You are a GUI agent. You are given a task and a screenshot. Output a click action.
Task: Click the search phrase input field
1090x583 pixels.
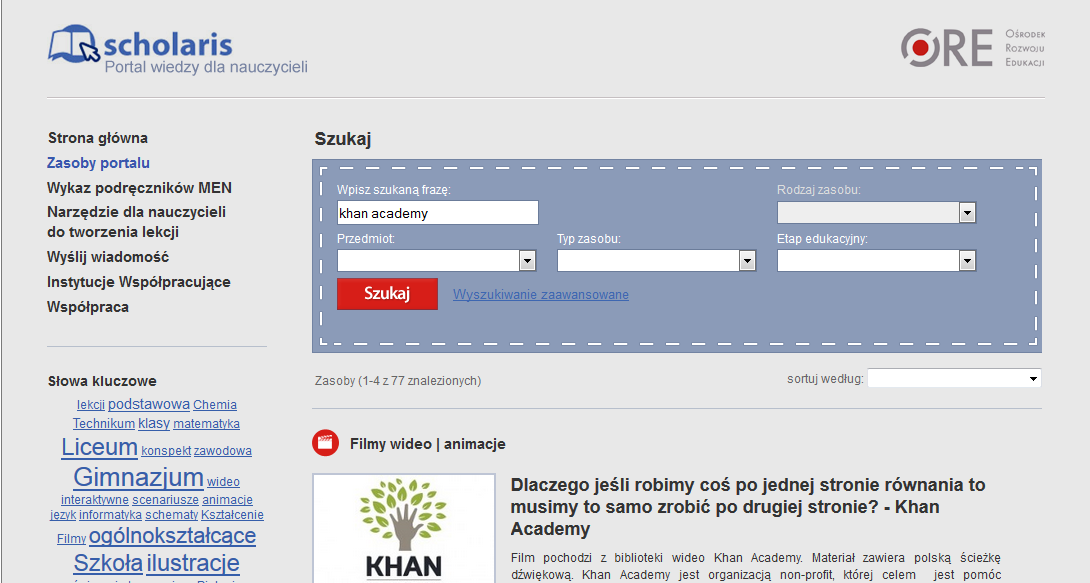pyautogui.click(x=437, y=213)
